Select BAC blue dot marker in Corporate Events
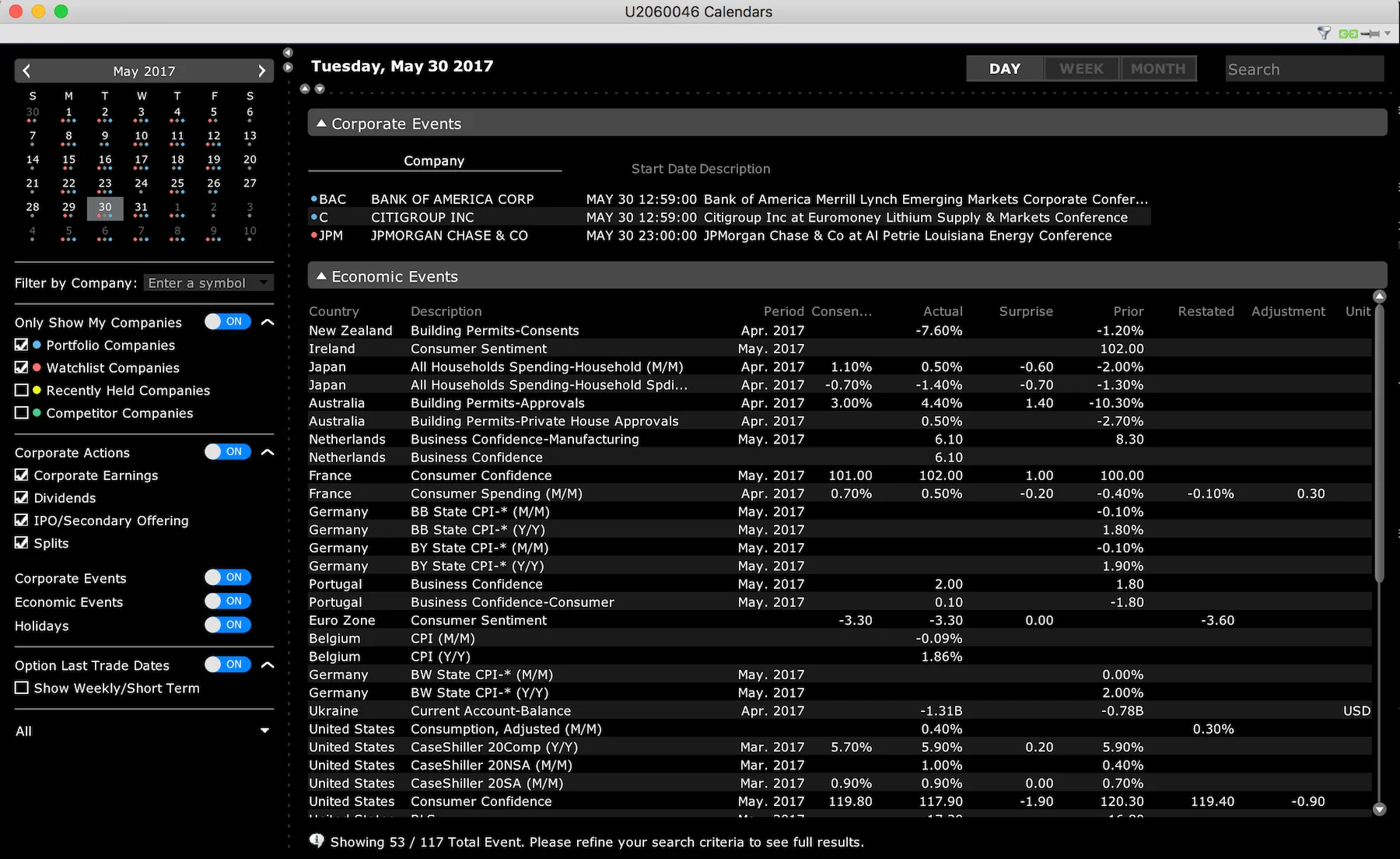 click(x=314, y=199)
